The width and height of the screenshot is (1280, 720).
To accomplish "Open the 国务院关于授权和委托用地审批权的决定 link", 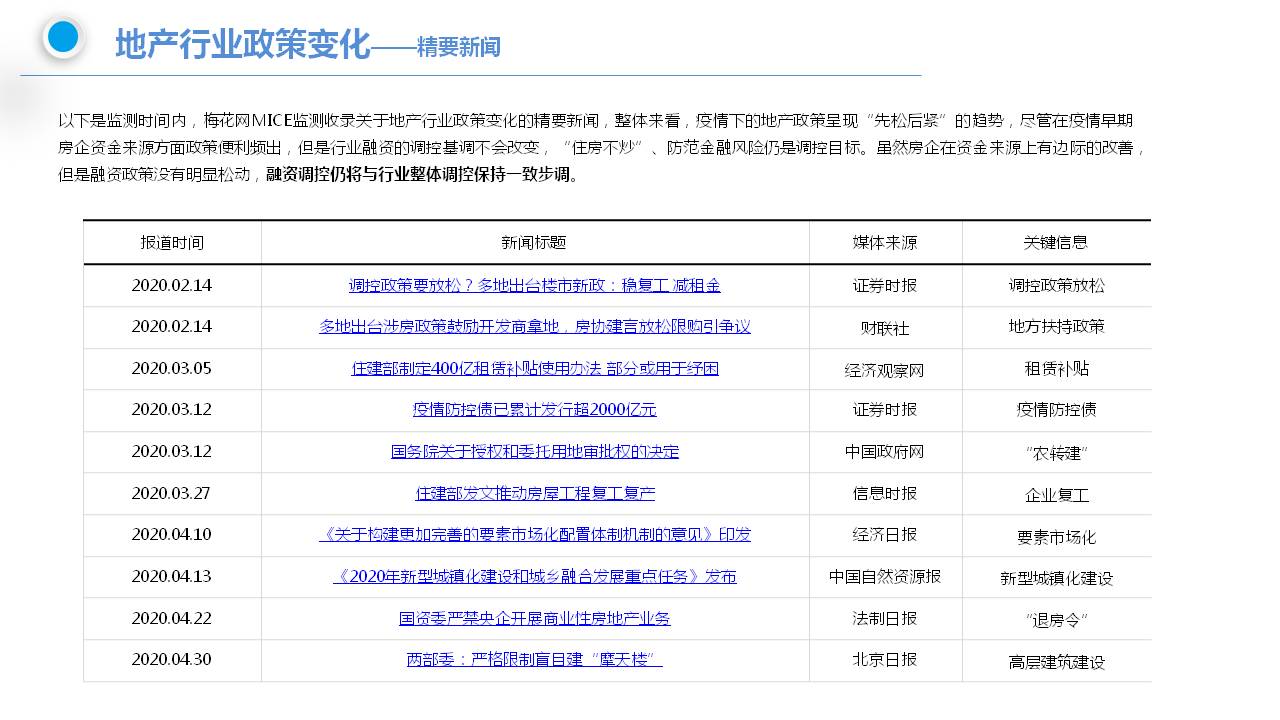I will (534, 451).
